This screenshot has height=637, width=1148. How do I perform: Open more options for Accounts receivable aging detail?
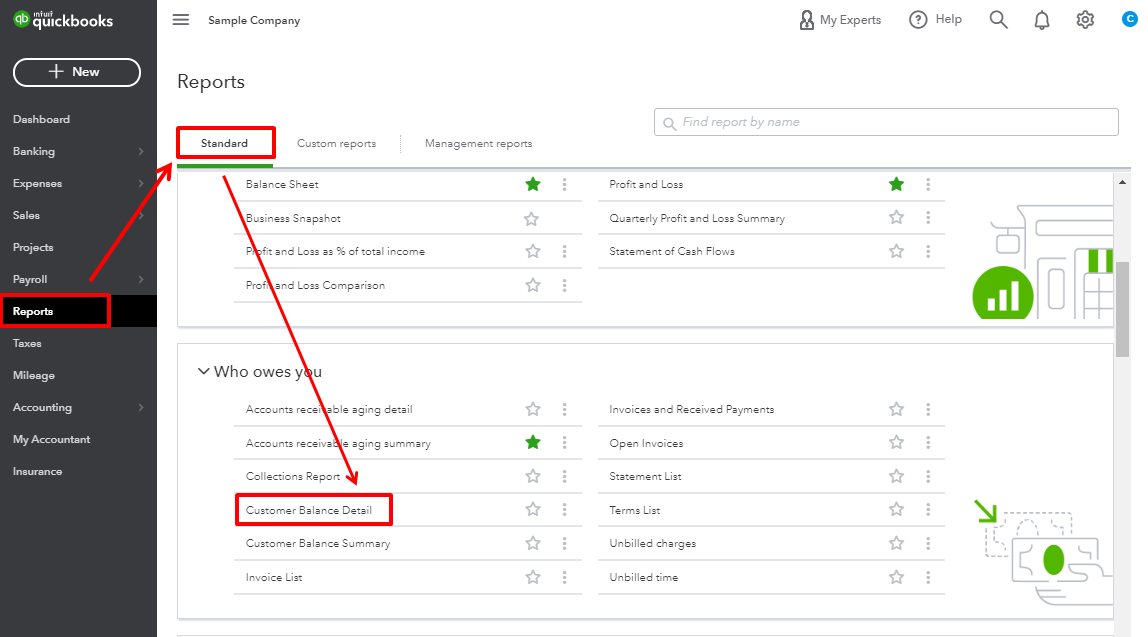coord(564,409)
